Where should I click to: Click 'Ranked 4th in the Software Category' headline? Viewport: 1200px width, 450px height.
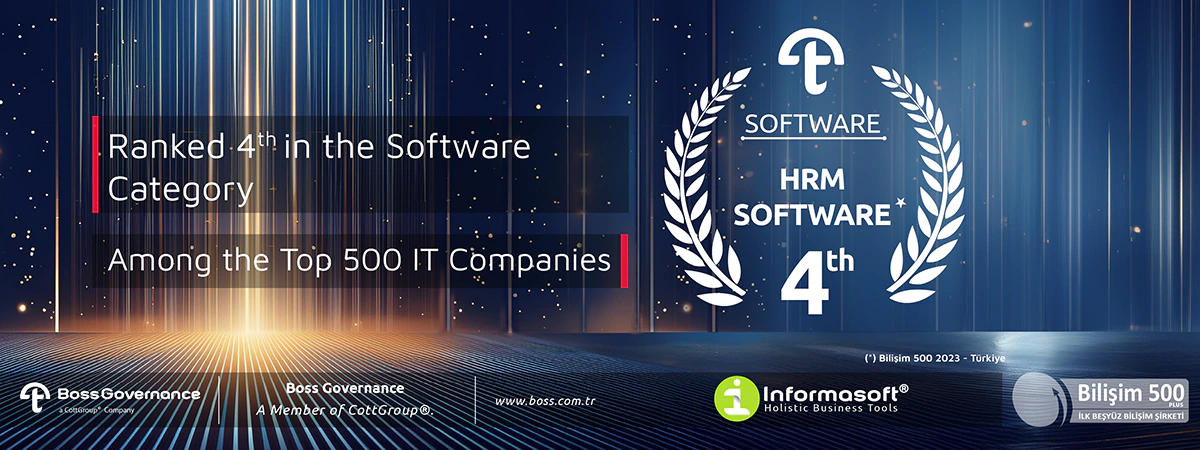pos(319,166)
